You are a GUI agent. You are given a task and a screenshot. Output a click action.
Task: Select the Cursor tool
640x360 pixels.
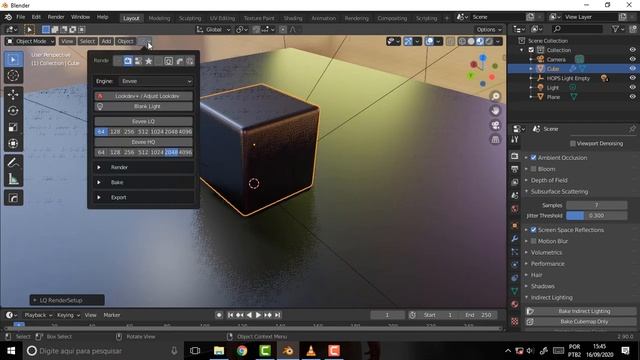coord(13,76)
